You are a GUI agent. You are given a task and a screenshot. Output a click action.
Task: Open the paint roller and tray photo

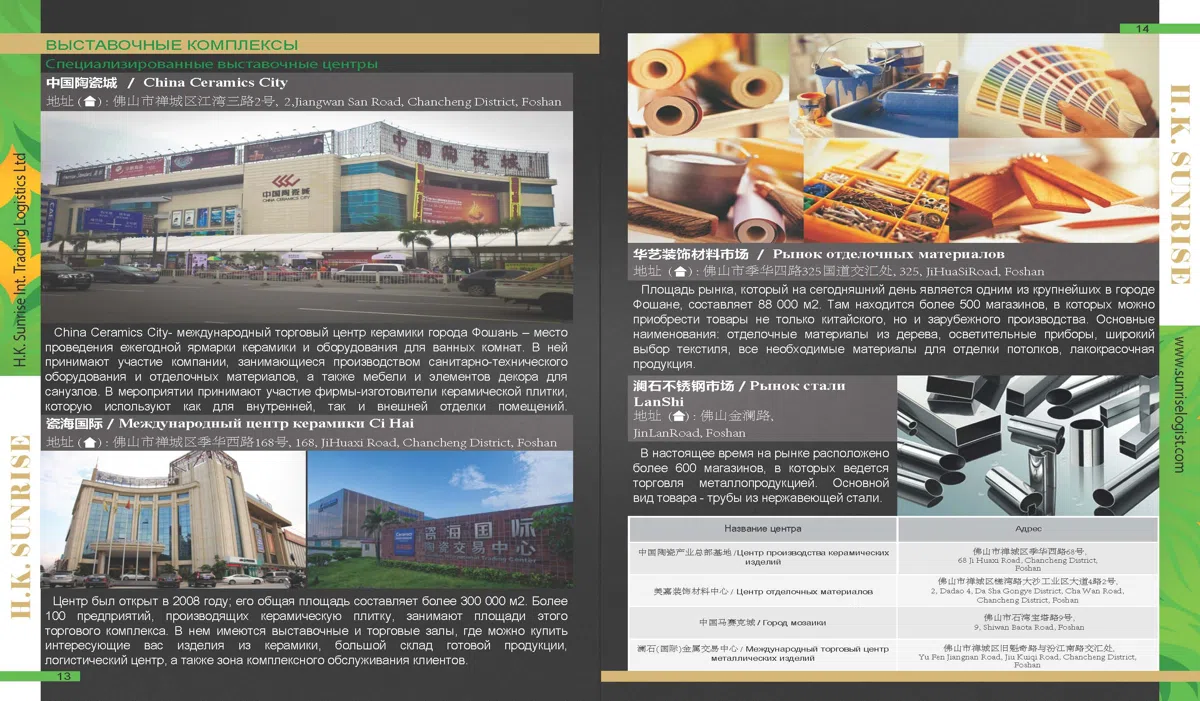tap(871, 85)
